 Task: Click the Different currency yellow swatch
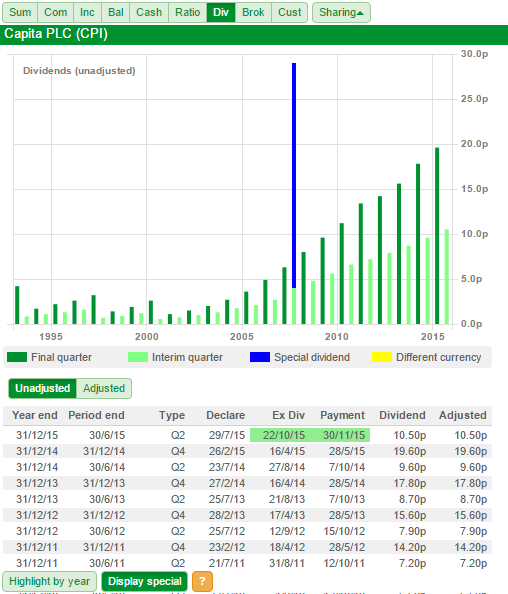382,357
